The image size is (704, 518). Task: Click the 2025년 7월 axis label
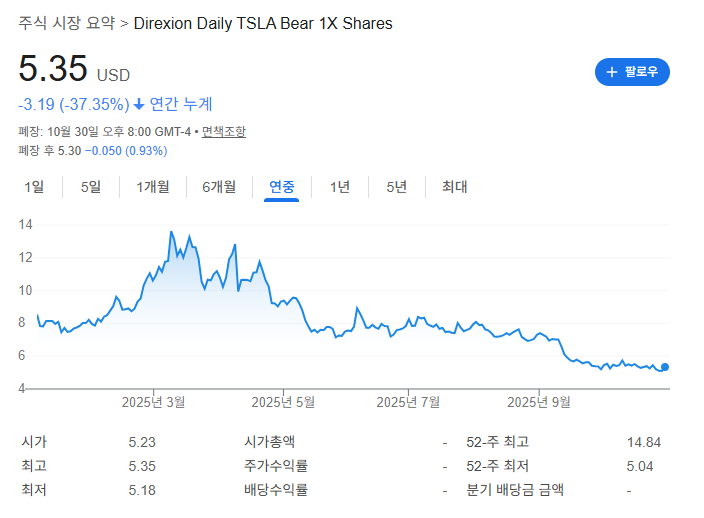click(x=408, y=402)
